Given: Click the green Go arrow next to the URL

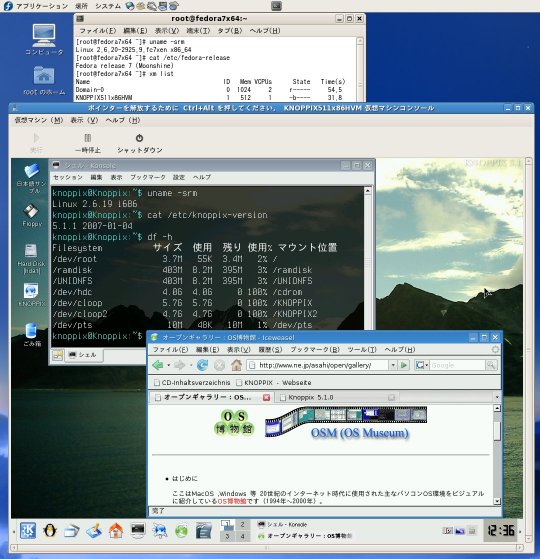Looking at the screenshot, I should click(x=404, y=365).
